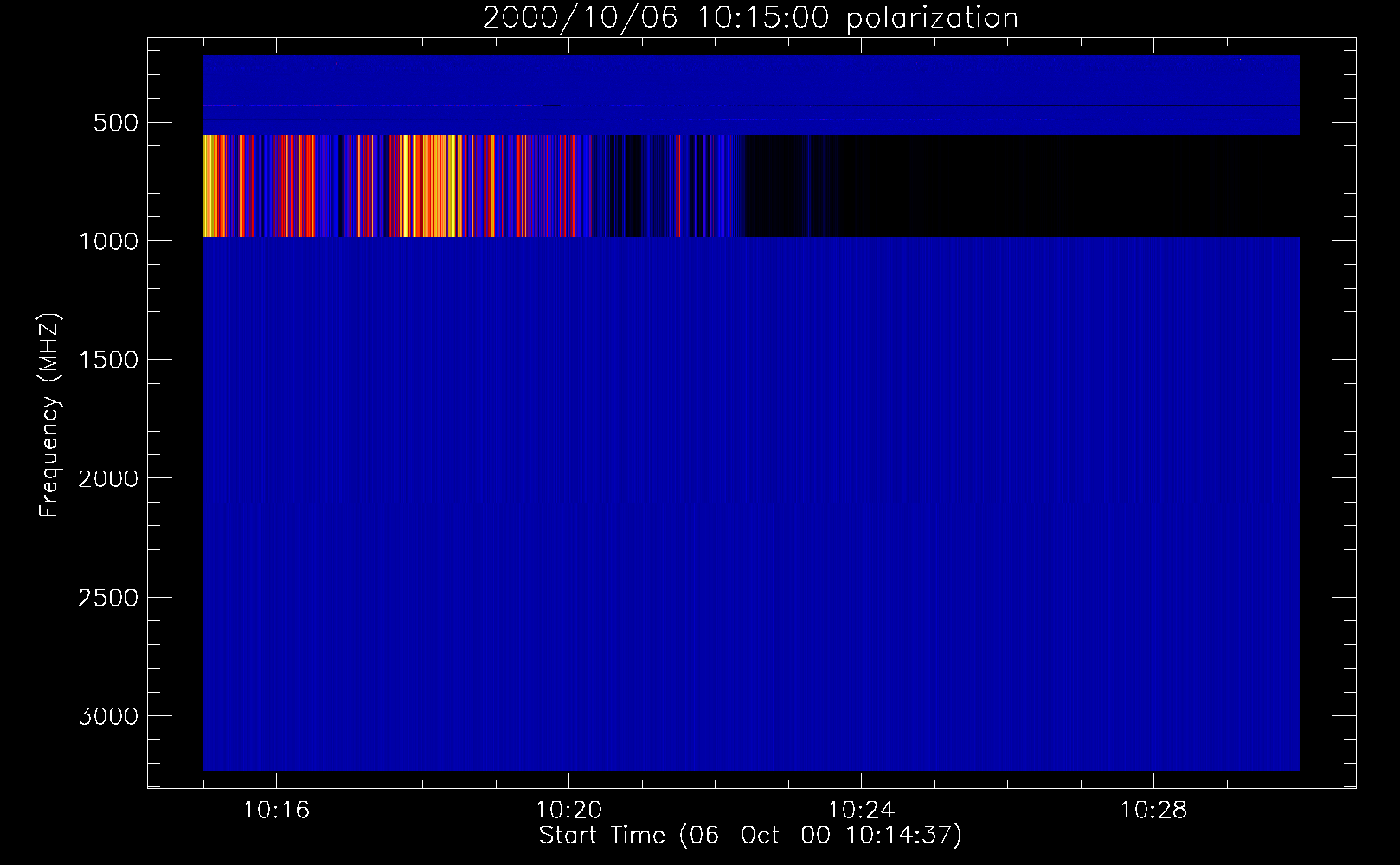Click the 10:20 time tick label
The image size is (1400, 865).
(568, 811)
